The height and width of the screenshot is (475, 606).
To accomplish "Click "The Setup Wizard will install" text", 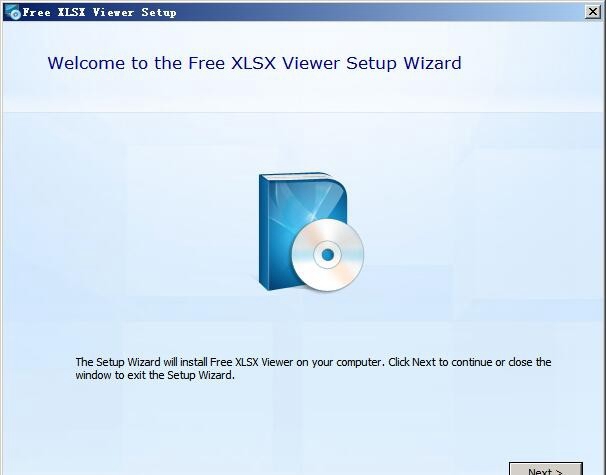I will [x=141, y=362].
